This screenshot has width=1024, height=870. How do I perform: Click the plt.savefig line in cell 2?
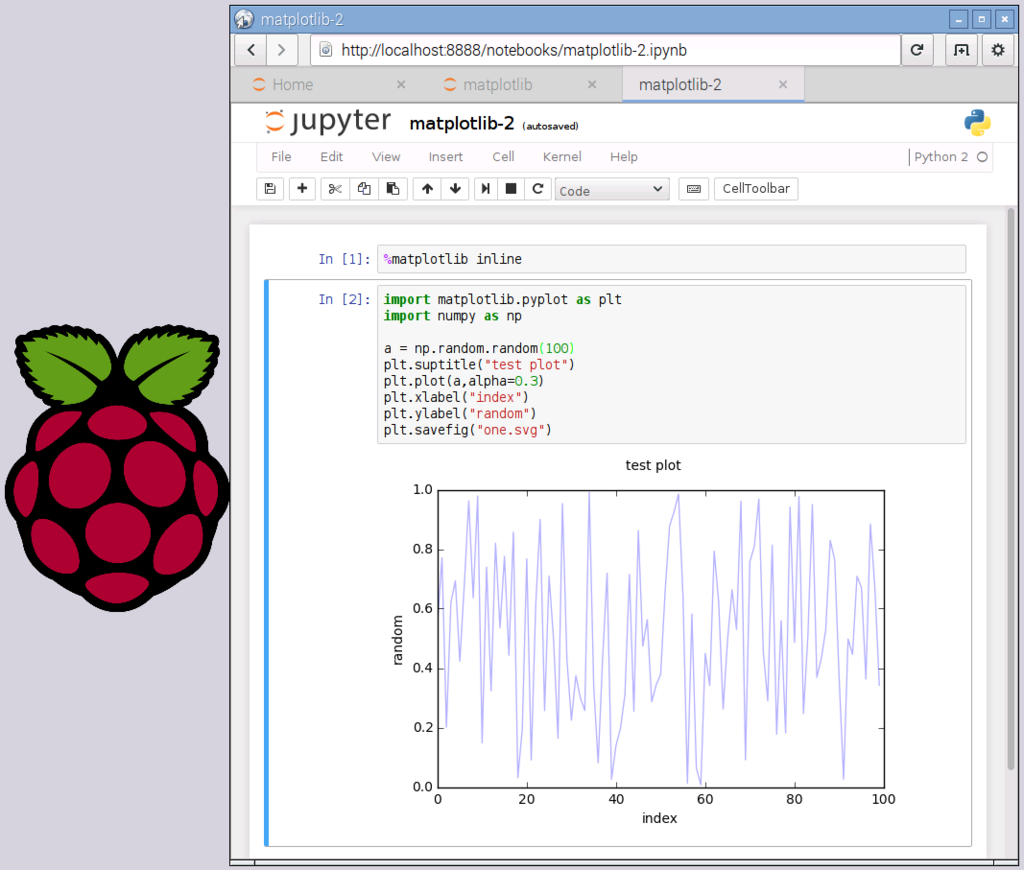468,430
